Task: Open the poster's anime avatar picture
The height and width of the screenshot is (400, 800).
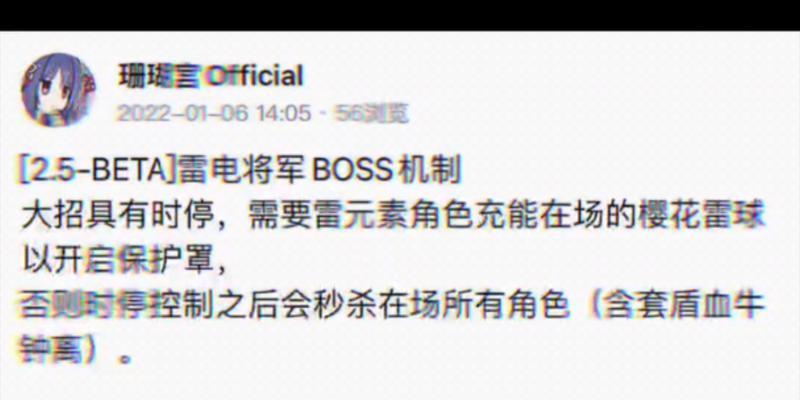Action: pos(58,89)
